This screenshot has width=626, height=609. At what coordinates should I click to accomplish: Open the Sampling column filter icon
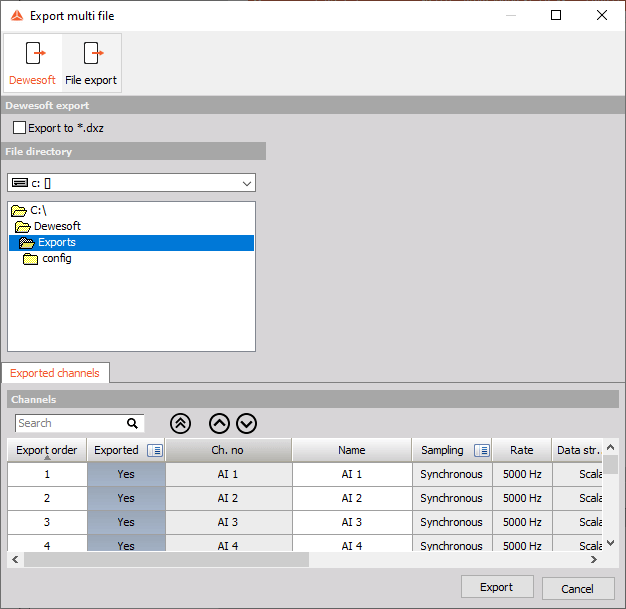click(x=482, y=450)
